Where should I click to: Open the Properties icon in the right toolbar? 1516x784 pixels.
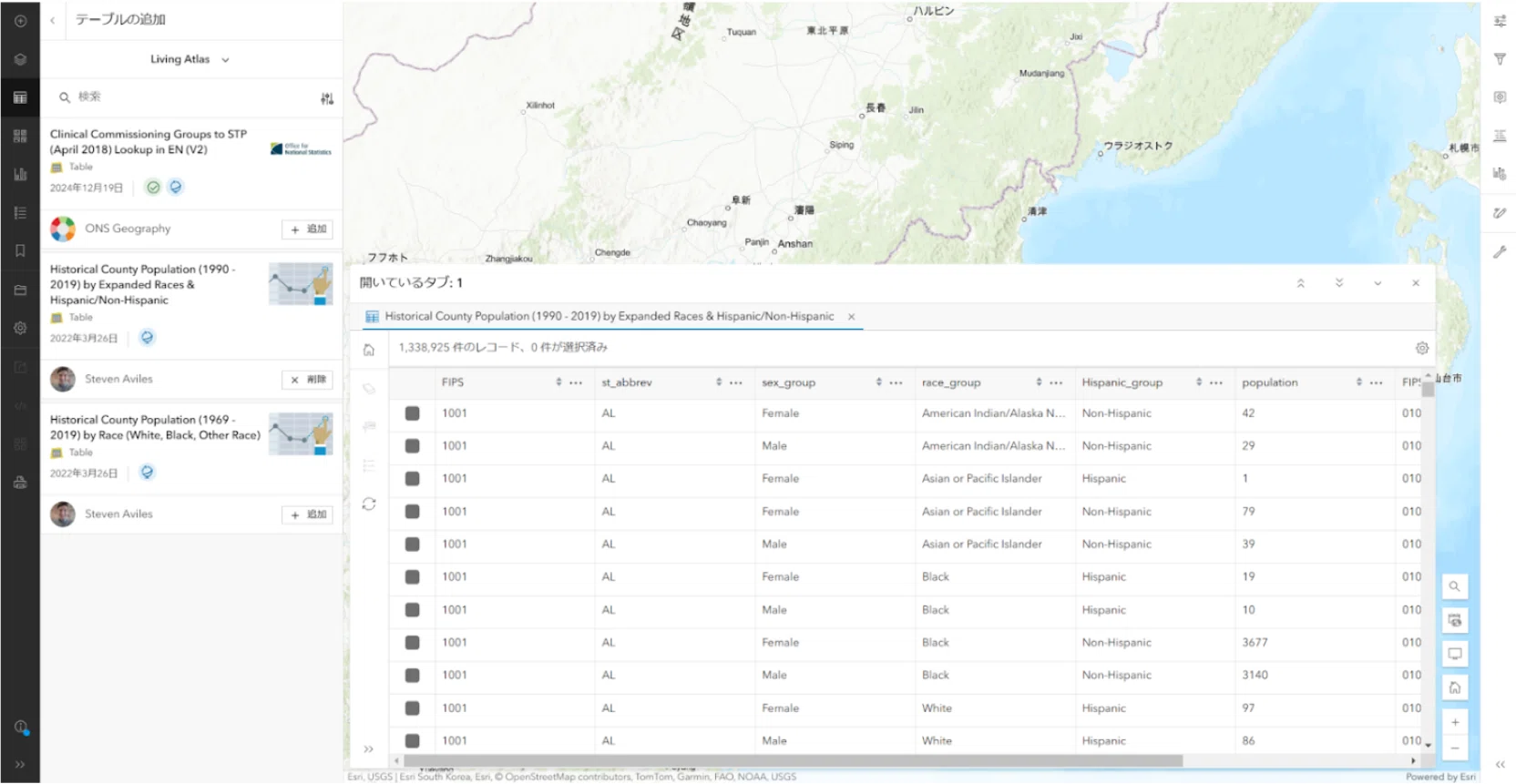(x=1500, y=20)
